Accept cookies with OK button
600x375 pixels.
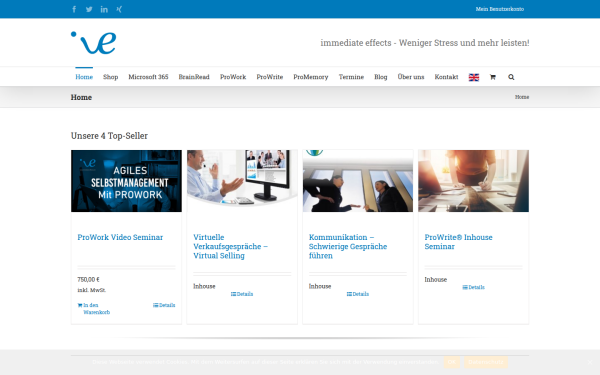pos(452,362)
